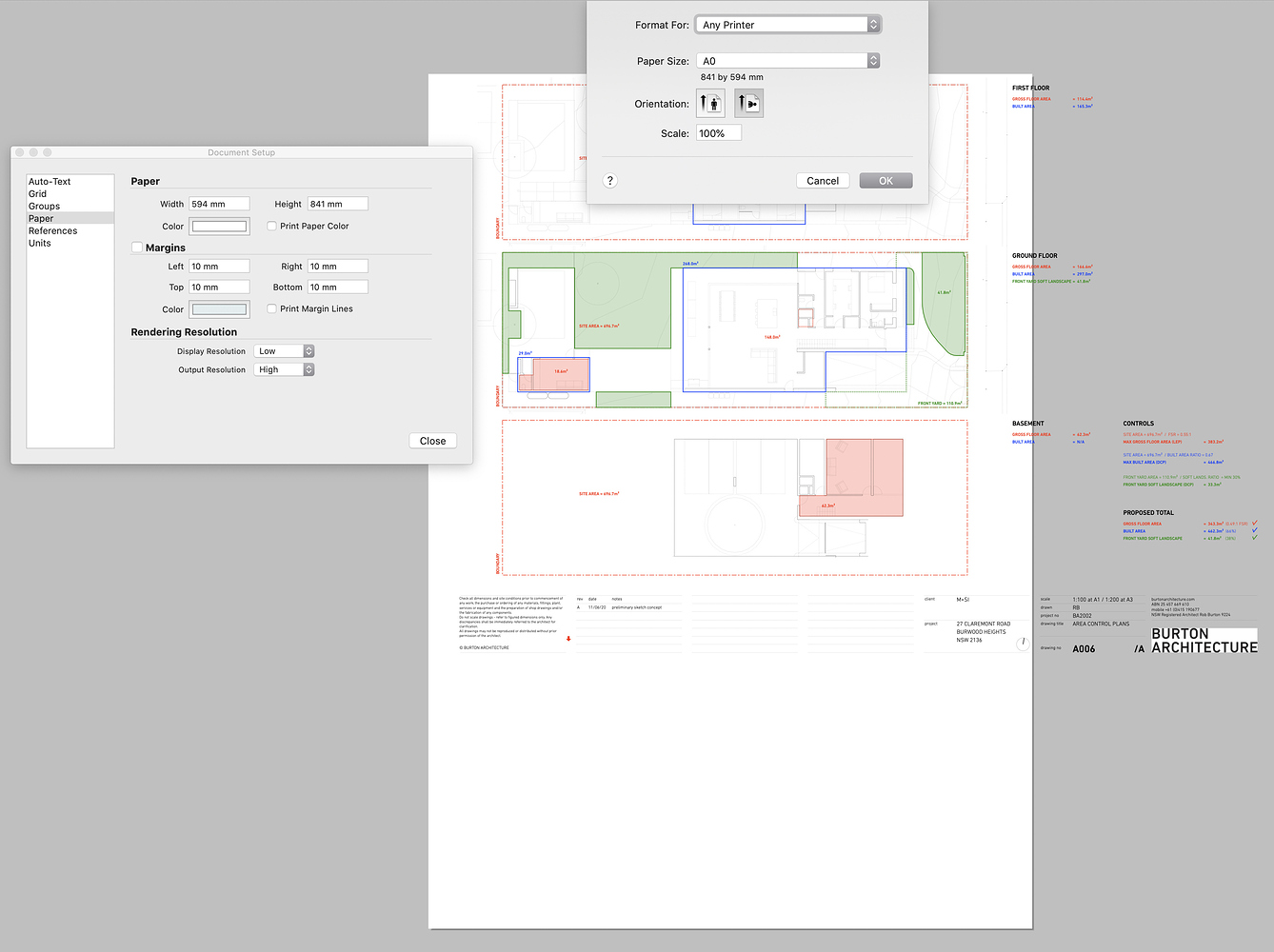Enable Print Margin Lines
Screen dimensions: 1274x952
(x=271, y=308)
